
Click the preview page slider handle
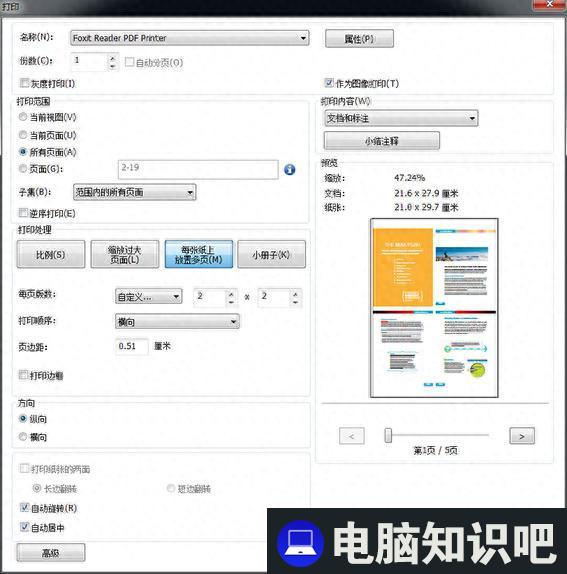(388, 435)
